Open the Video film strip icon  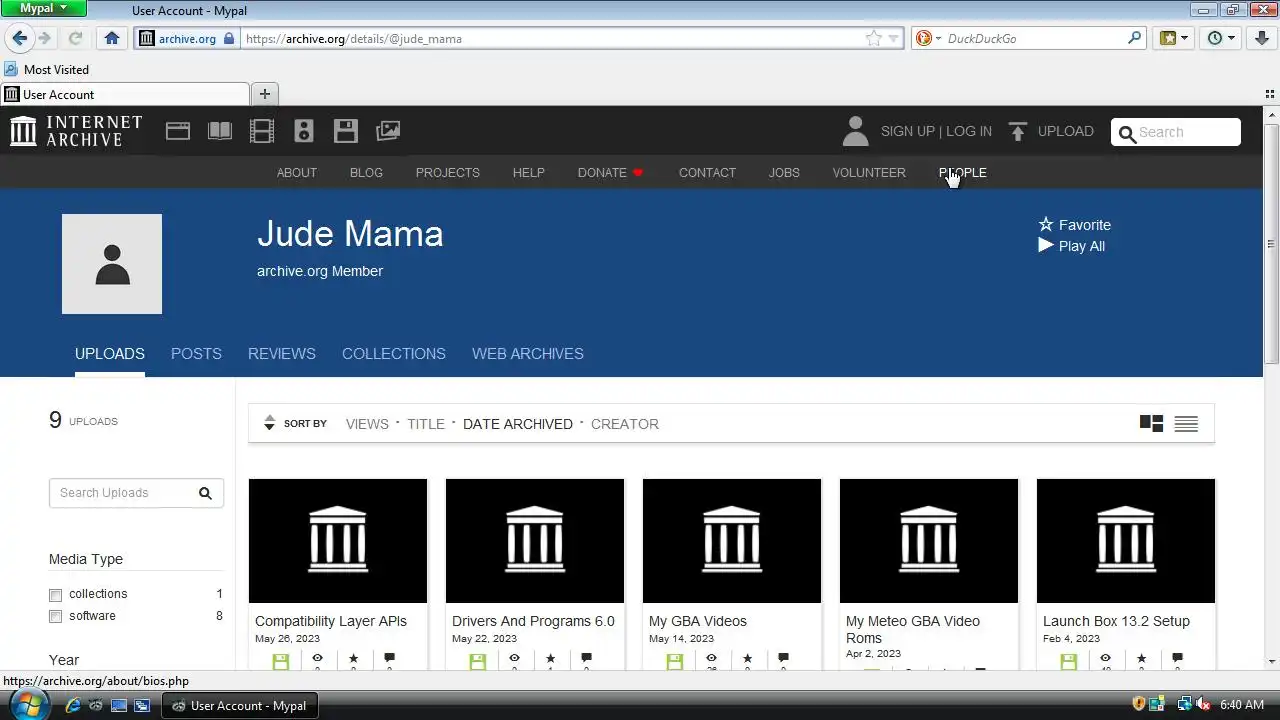tap(262, 131)
